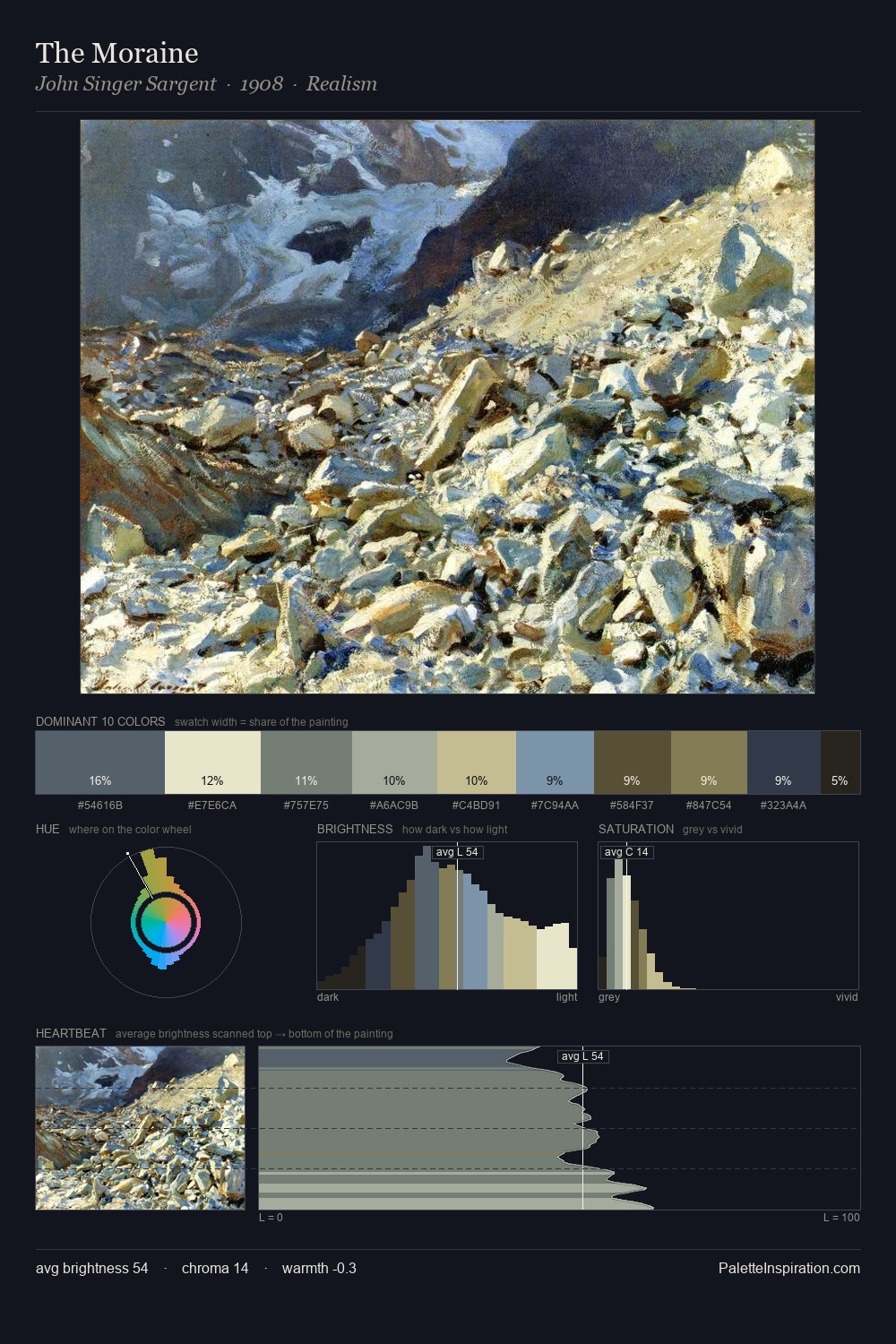Image resolution: width=896 pixels, height=1344 pixels.
Task: Click the main Moraine painting image
Action: click(x=447, y=407)
